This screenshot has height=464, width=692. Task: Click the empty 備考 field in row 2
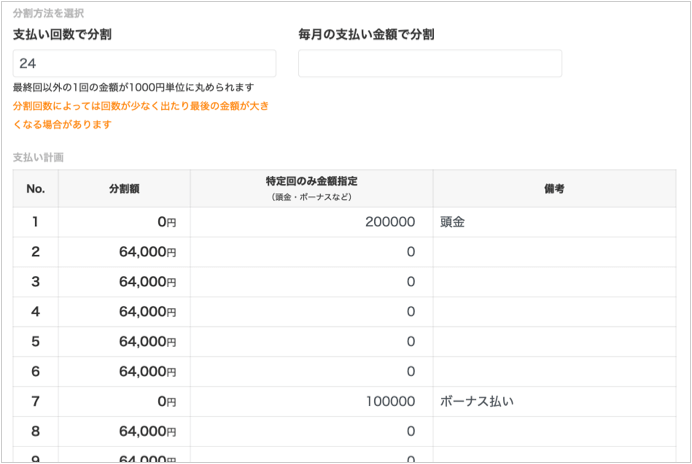point(554,252)
